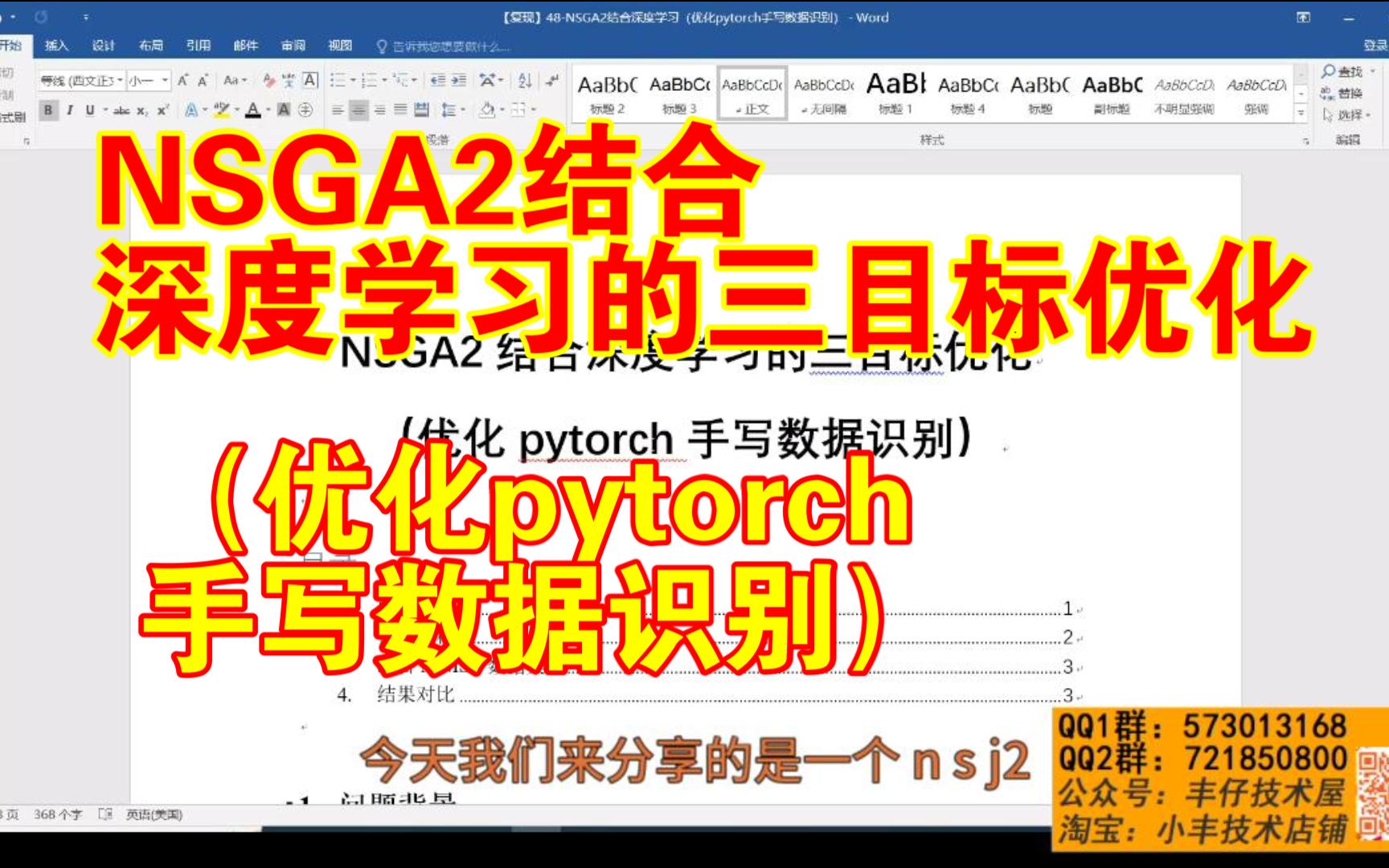
Task: Open the Borders dropdown
Action: [x=522, y=110]
